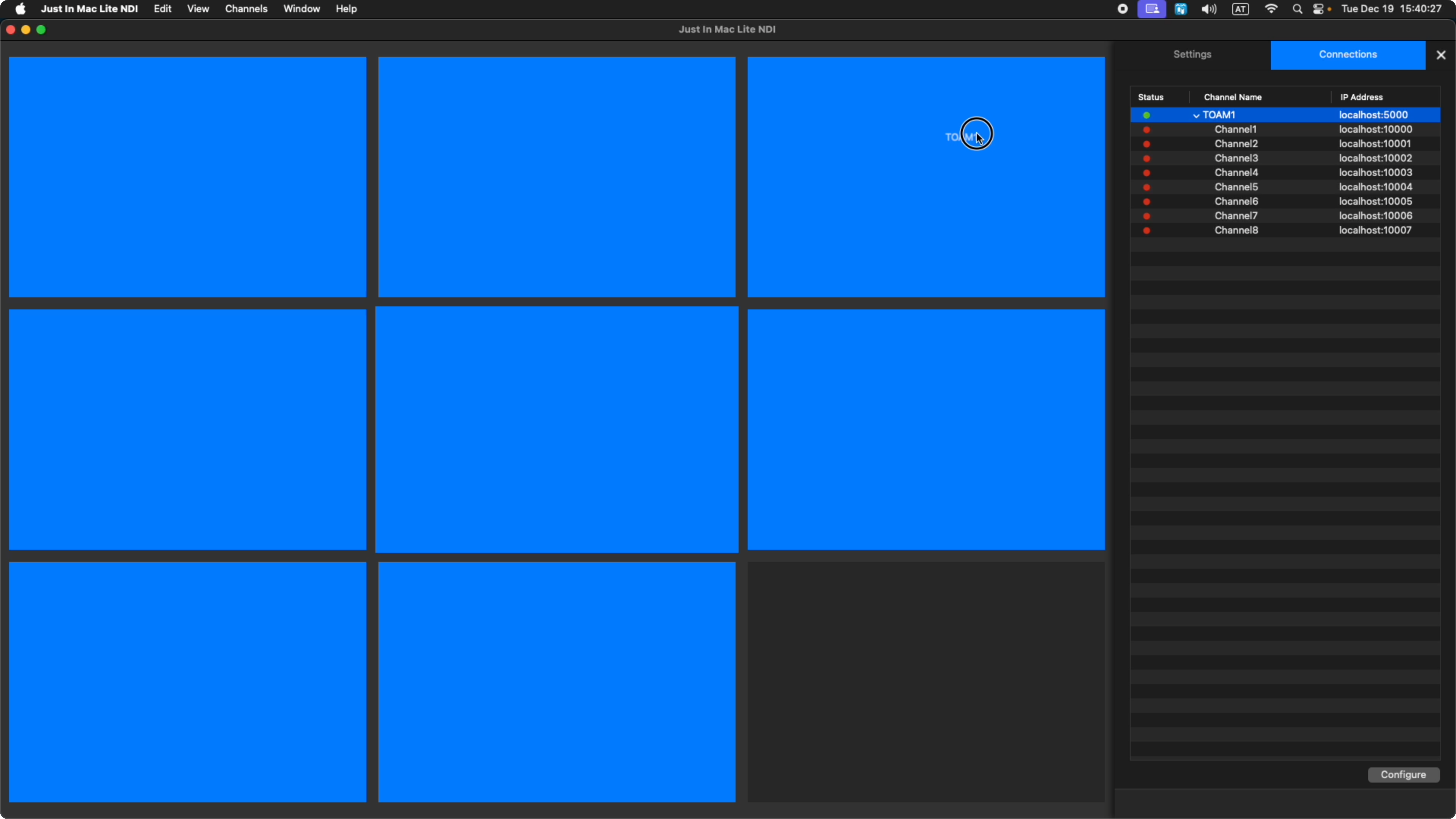Select the Channel8 row

point(1285,231)
